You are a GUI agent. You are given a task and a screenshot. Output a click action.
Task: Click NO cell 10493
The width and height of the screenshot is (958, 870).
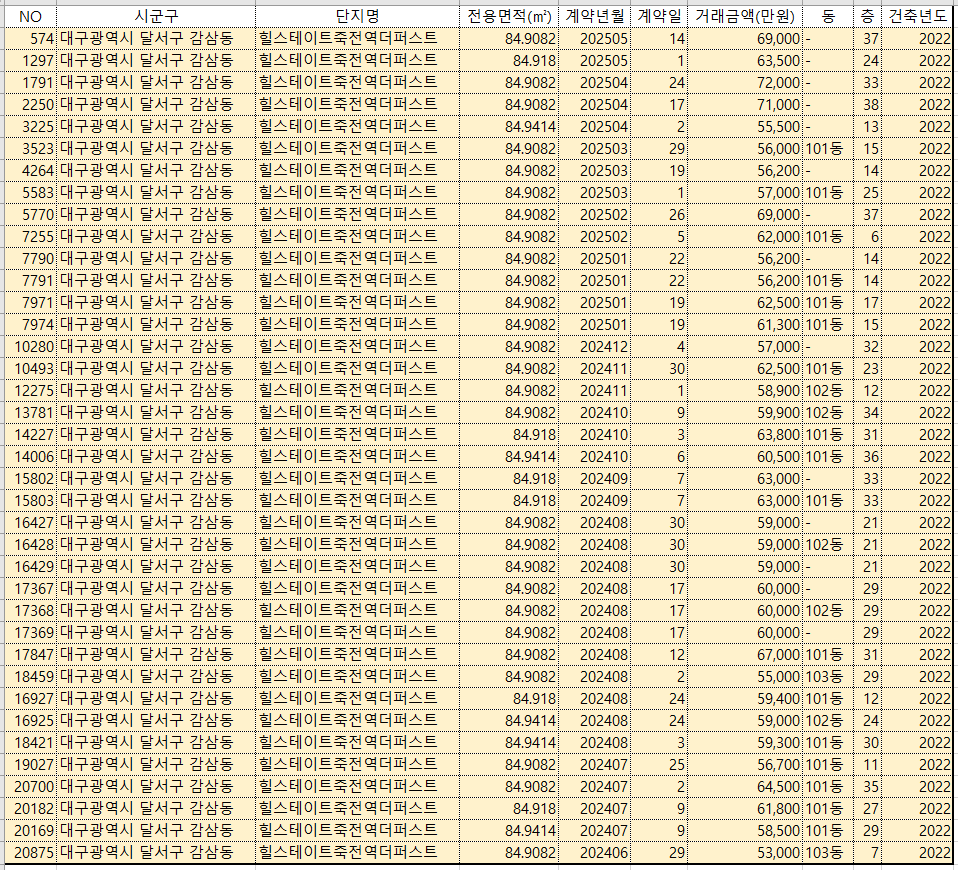[31, 368]
